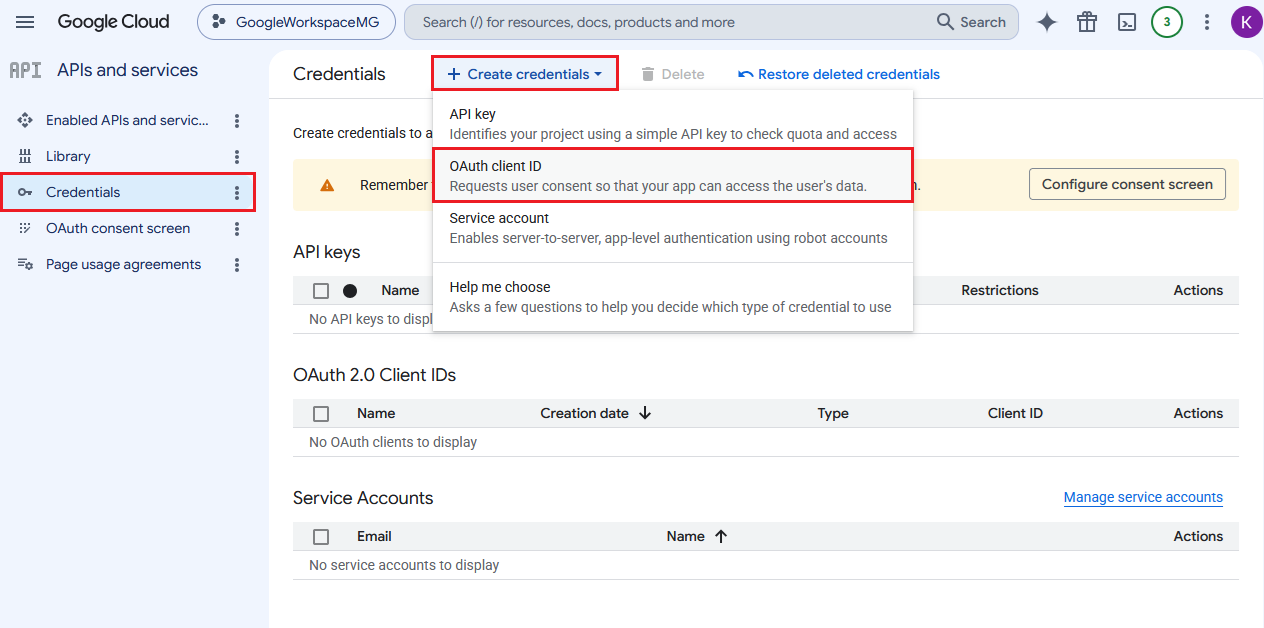This screenshot has height=628, width=1264.
Task: Click APIs and services heading
Action: 127,70
